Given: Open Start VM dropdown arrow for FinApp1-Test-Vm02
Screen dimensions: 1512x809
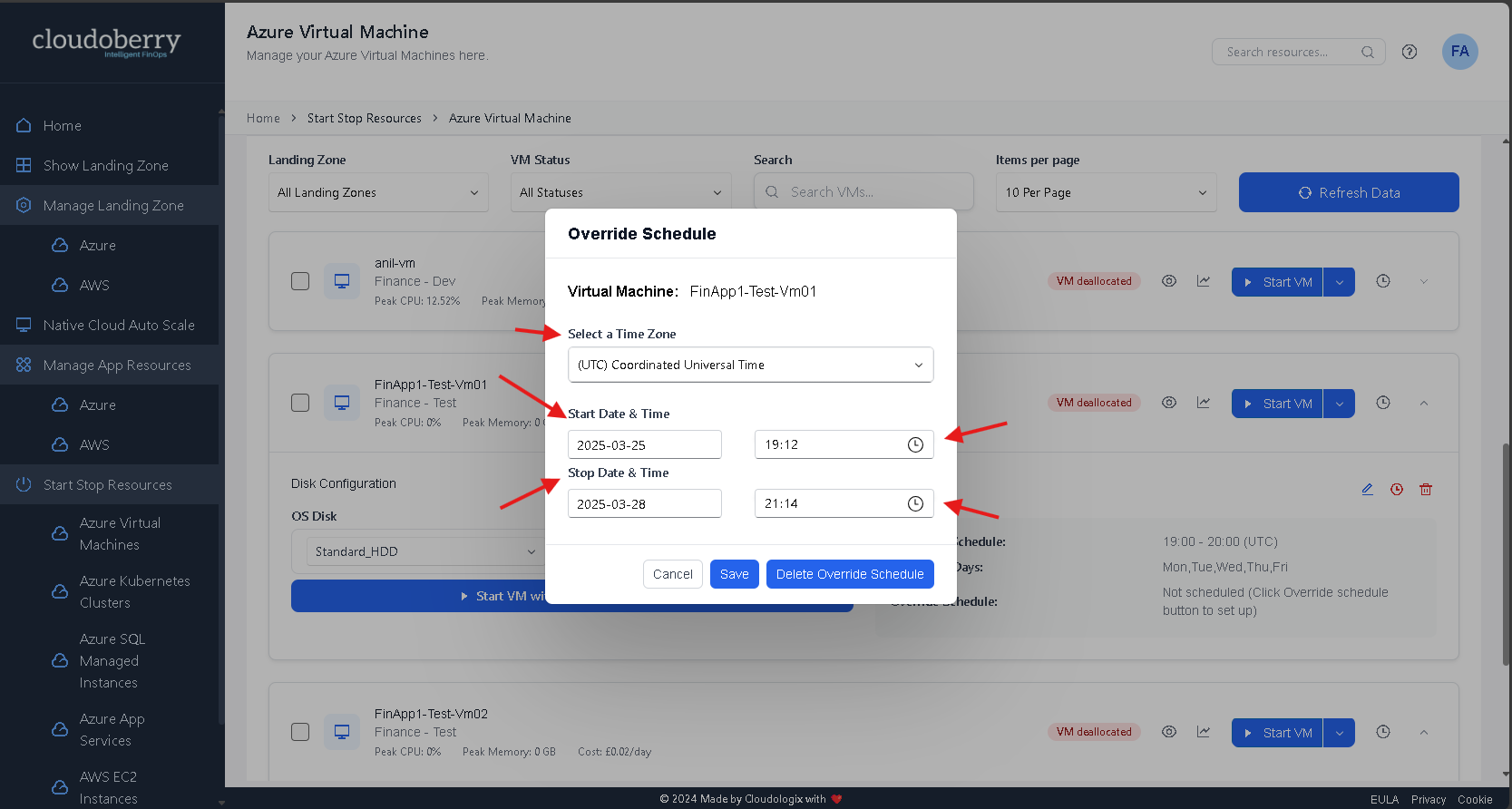Looking at the screenshot, I should 1340,733.
